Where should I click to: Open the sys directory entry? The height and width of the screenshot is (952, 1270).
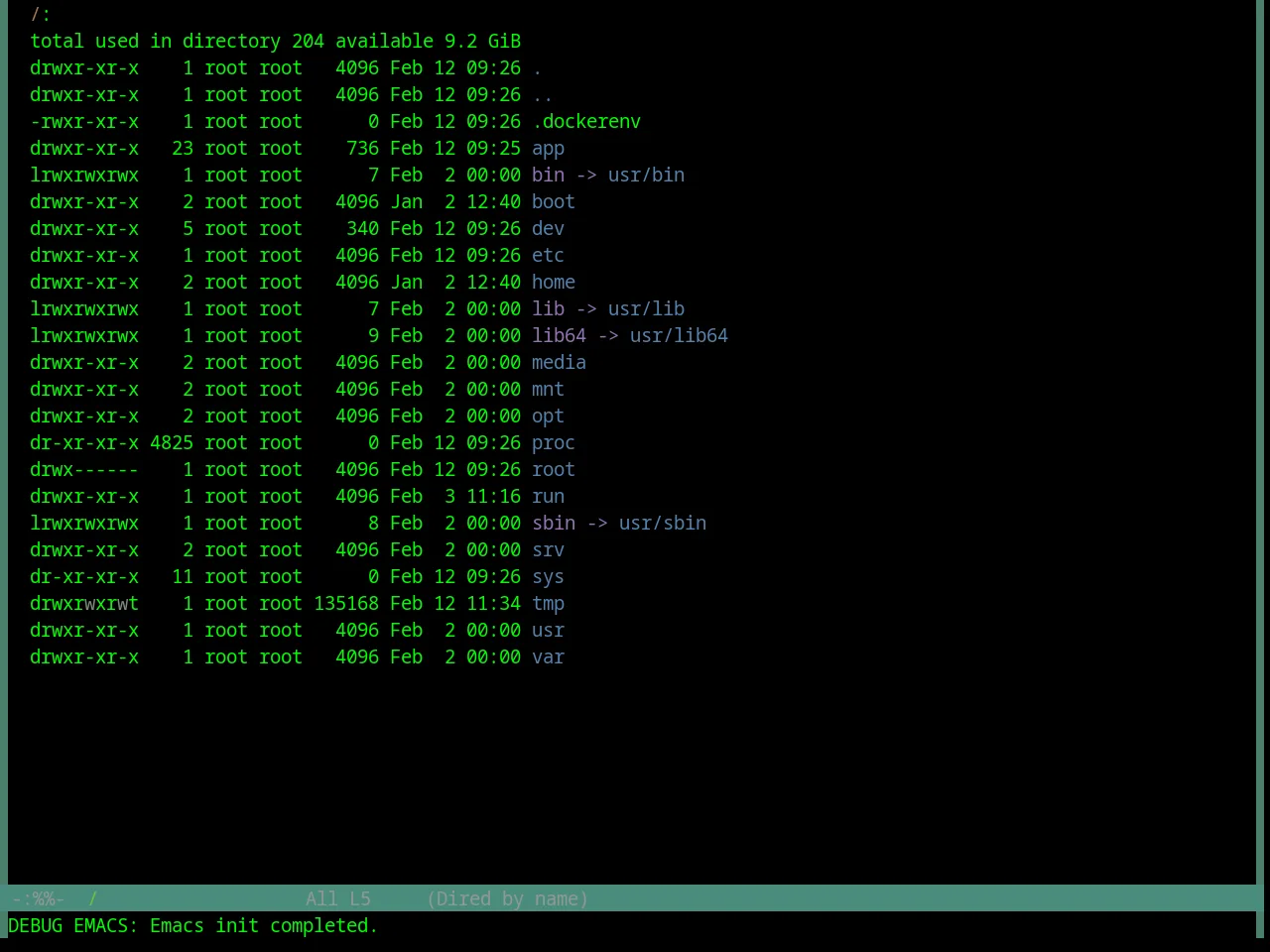[x=548, y=577]
